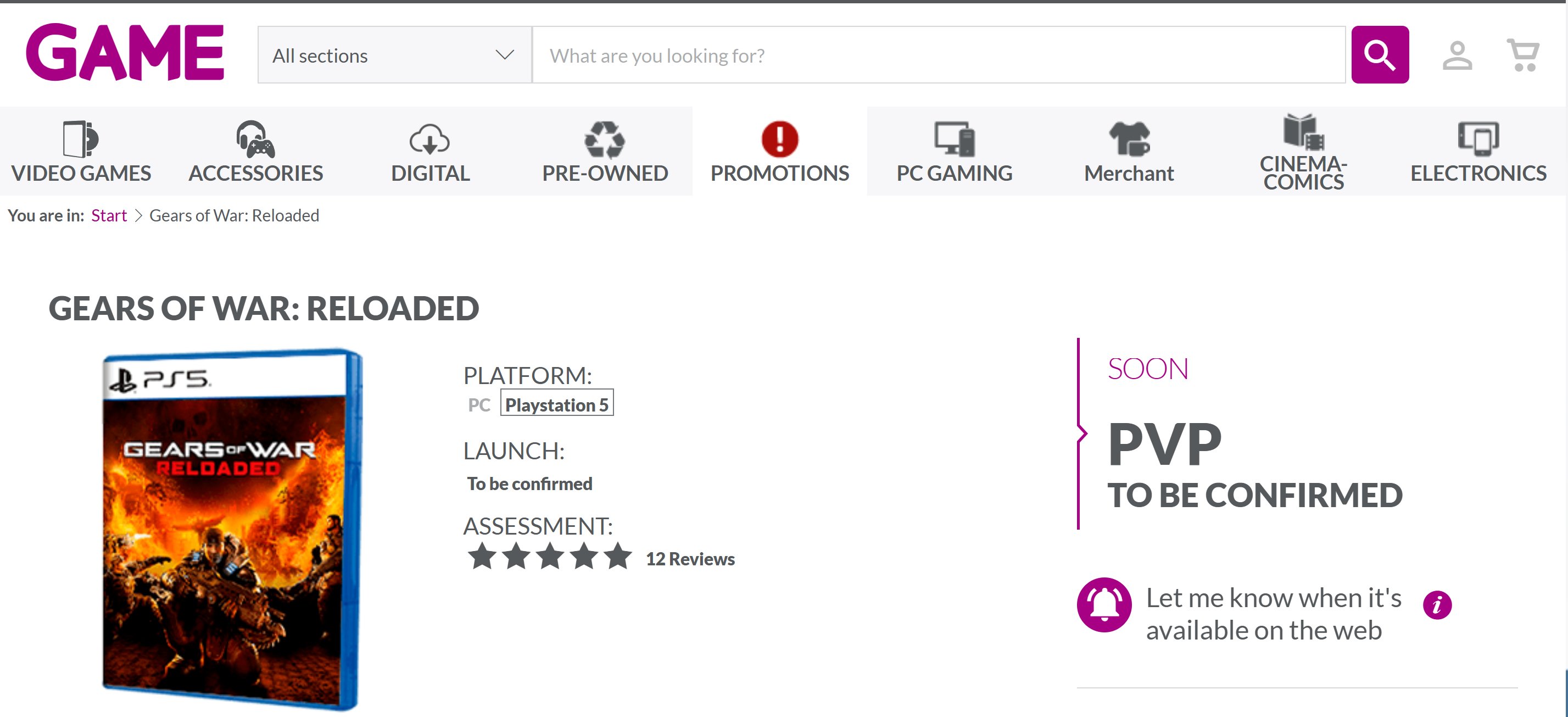Click the purple bell notification icon
This screenshot has width=1568, height=717.
[1104, 604]
